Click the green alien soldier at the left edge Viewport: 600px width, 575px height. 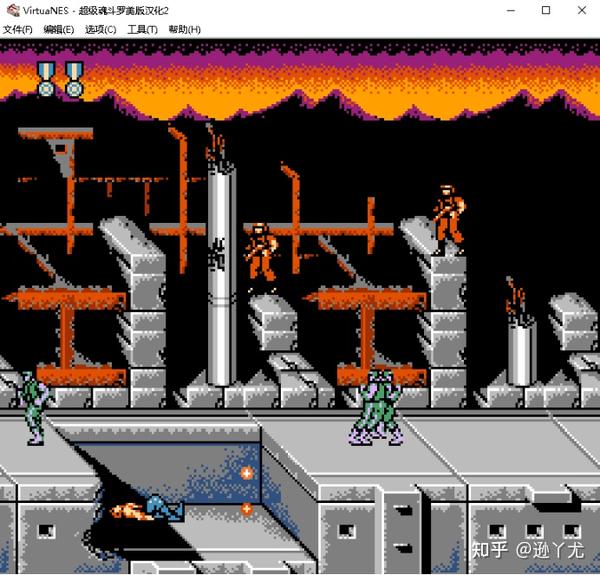pyautogui.click(x=33, y=408)
